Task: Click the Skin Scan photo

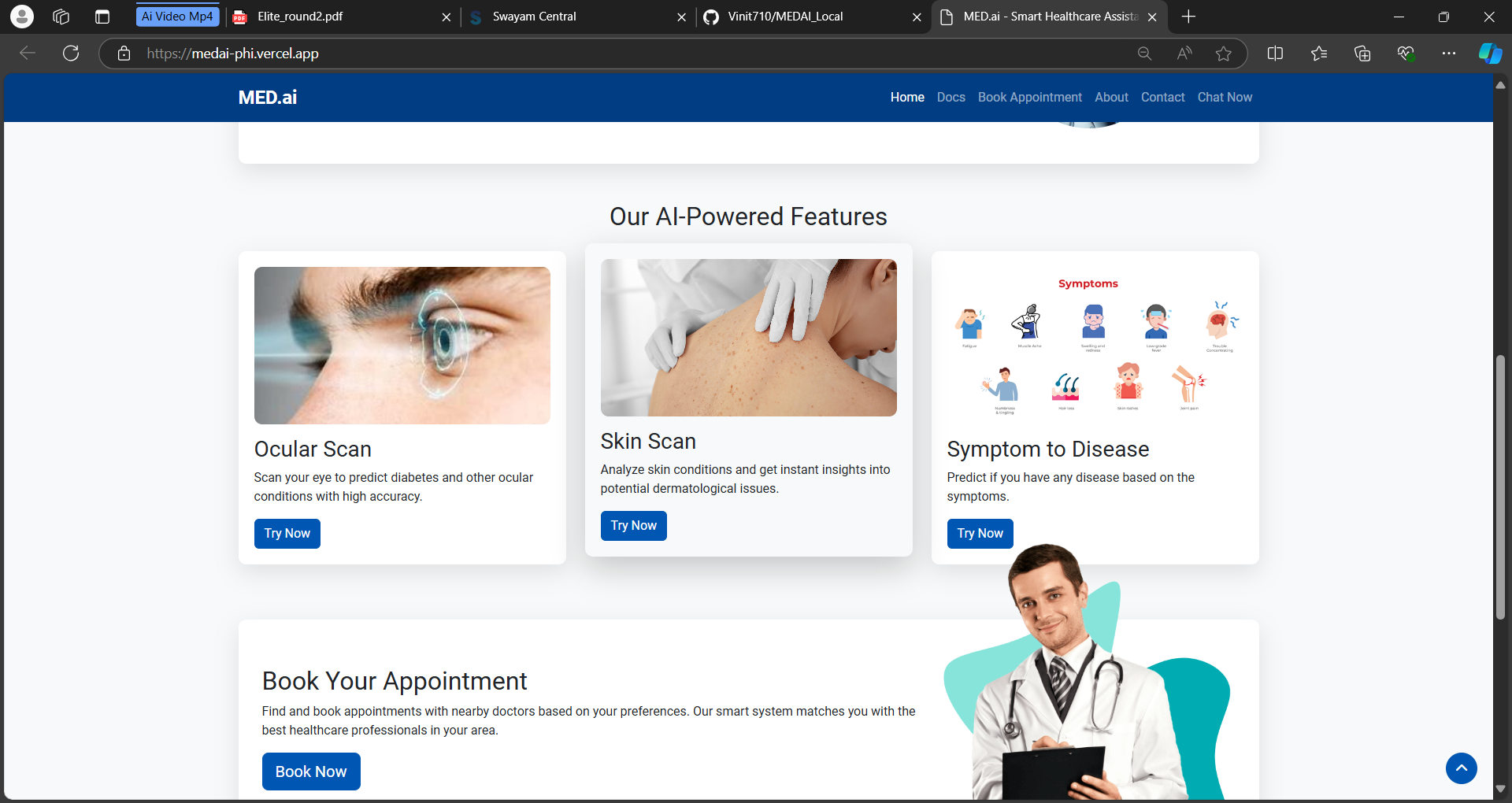Action: click(x=748, y=338)
